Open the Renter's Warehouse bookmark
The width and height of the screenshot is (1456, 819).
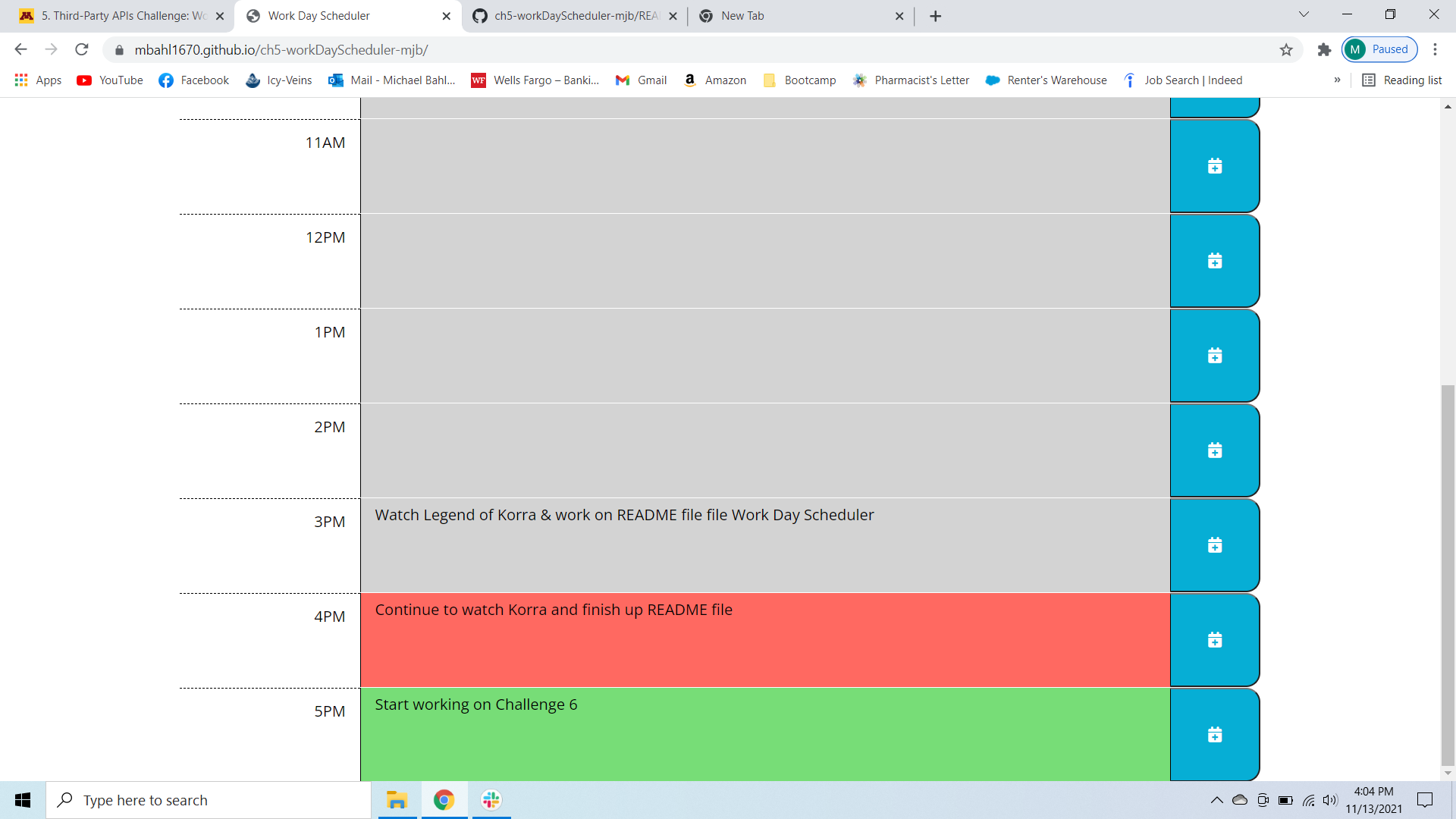(1046, 80)
